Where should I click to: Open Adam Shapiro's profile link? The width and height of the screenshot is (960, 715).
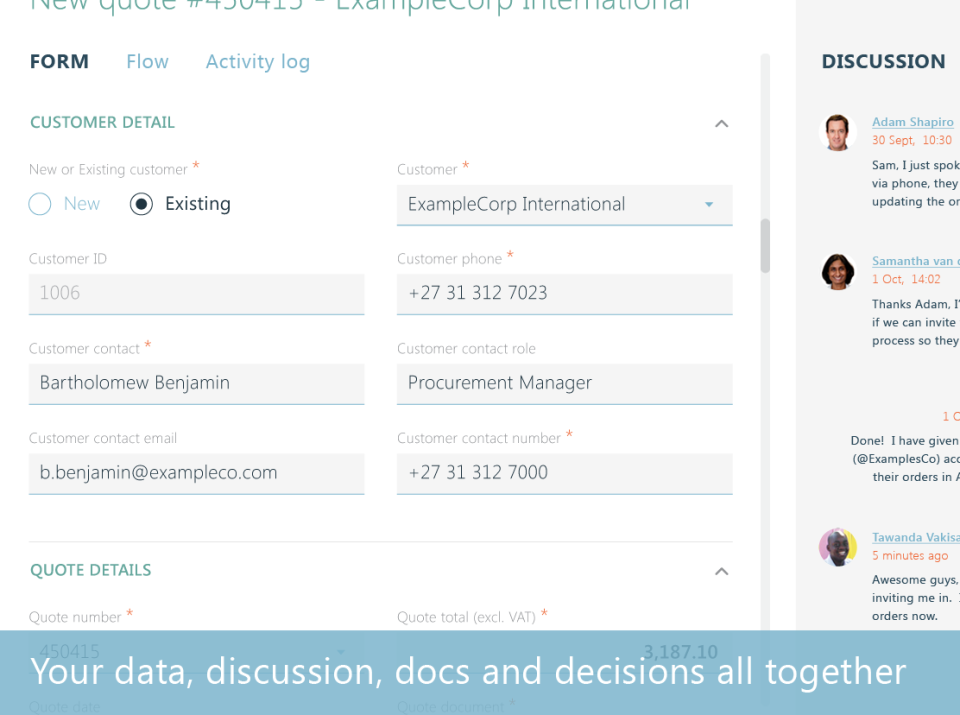912,121
